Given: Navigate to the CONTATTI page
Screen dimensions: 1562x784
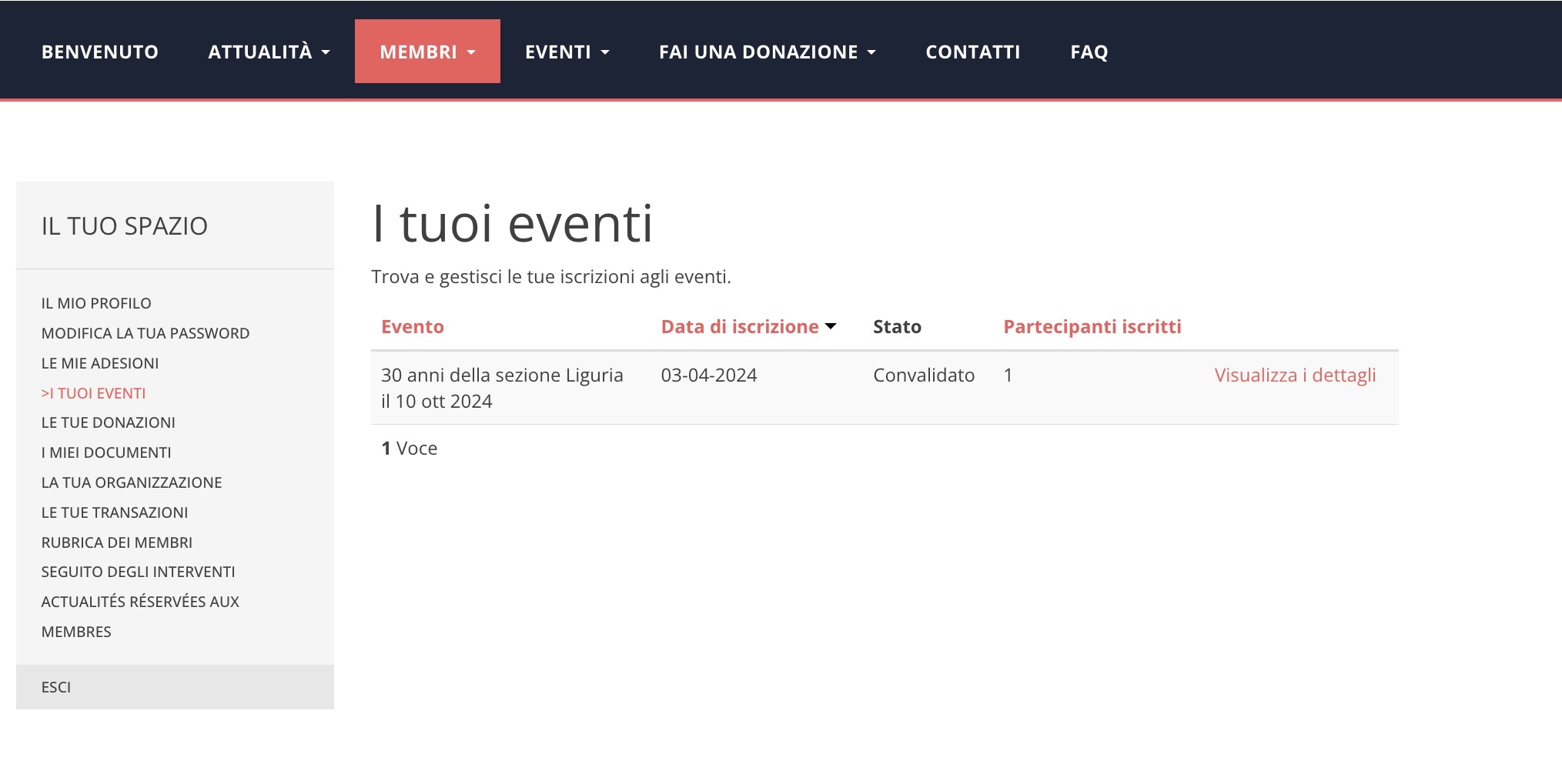Looking at the screenshot, I should pos(973,51).
